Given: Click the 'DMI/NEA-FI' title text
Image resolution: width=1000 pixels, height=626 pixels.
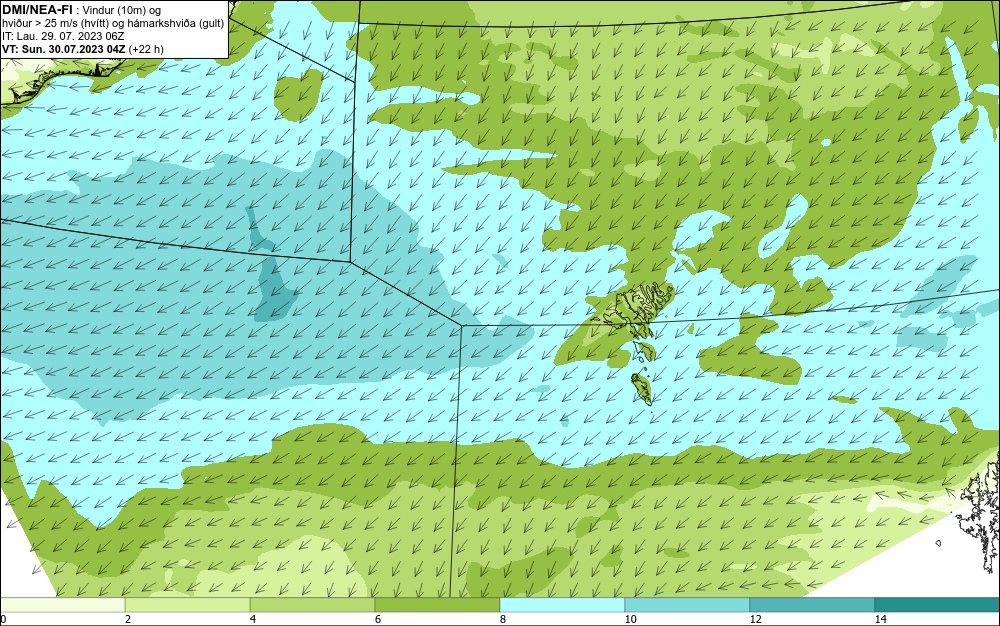Looking at the screenshot, I should pos(38,10).
